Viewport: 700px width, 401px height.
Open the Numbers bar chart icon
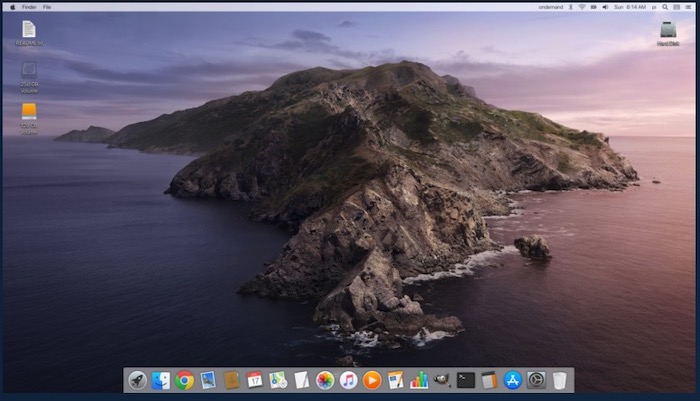point(419,380)
